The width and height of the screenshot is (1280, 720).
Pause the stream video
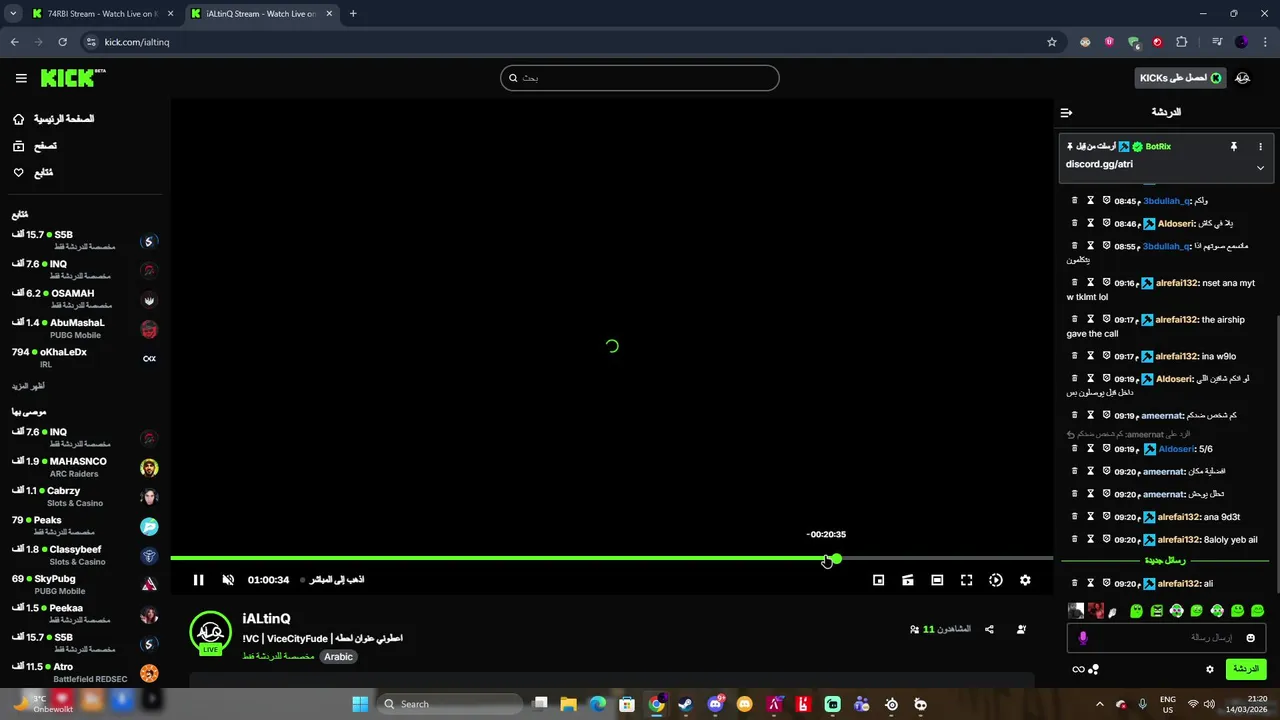198,580
